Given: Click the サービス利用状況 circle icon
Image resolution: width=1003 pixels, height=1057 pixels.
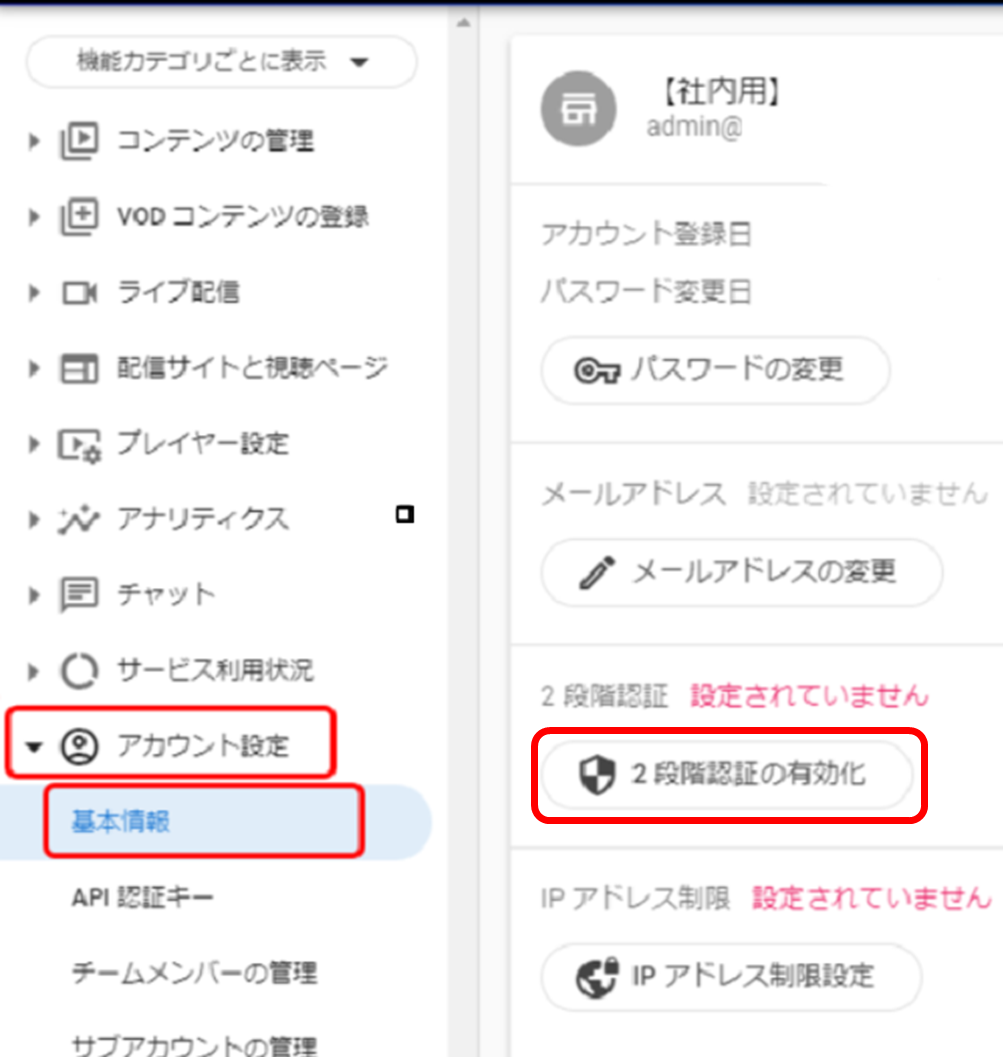Looking at the screenshot, I should 80,670.
